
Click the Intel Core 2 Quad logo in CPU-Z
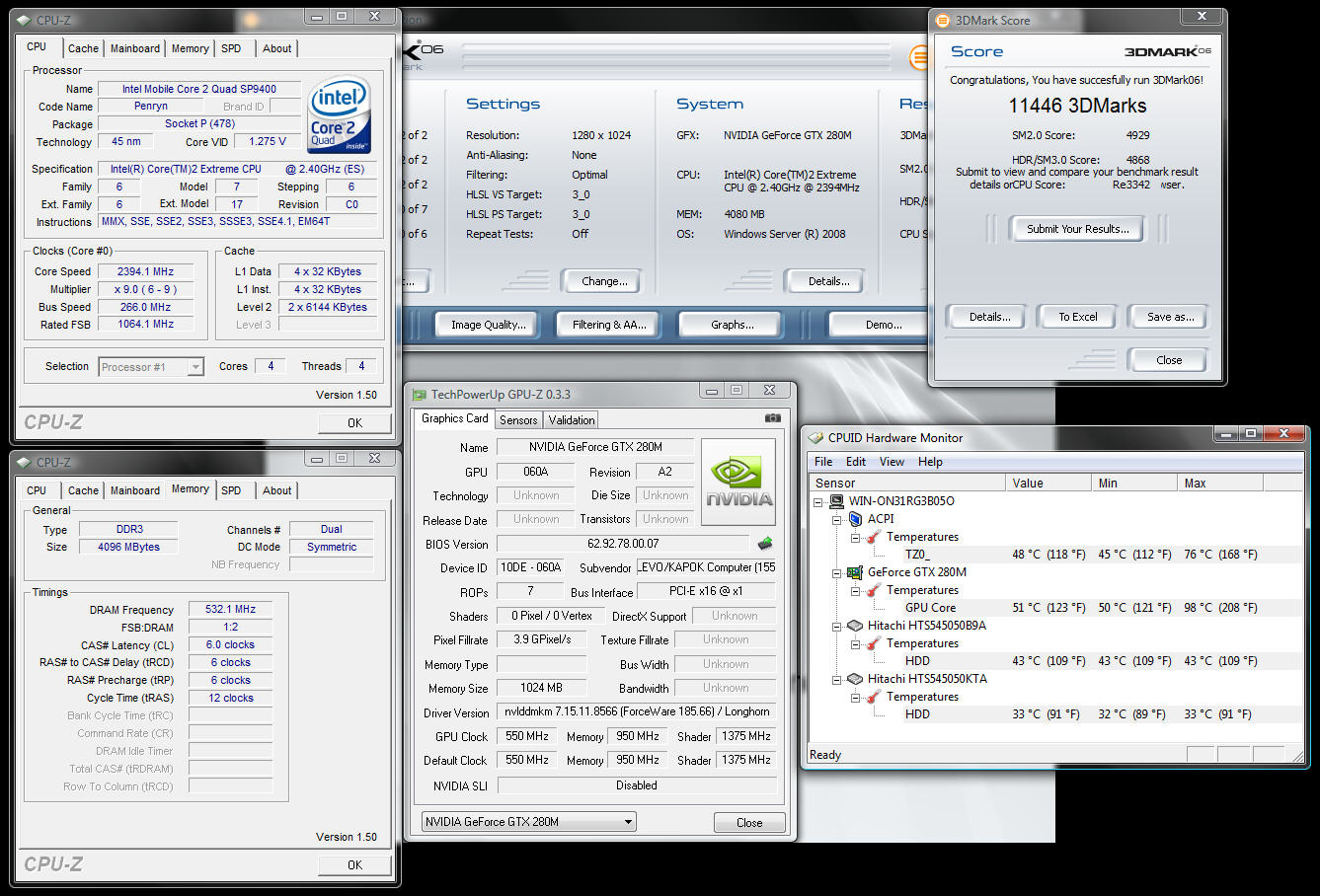click(339, 114)
